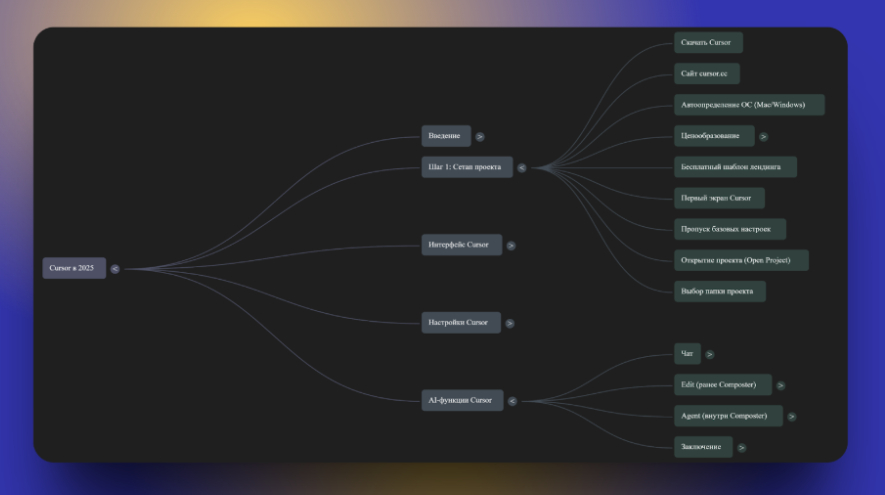Expand the Введение node arrow

(x=480, y=137)
